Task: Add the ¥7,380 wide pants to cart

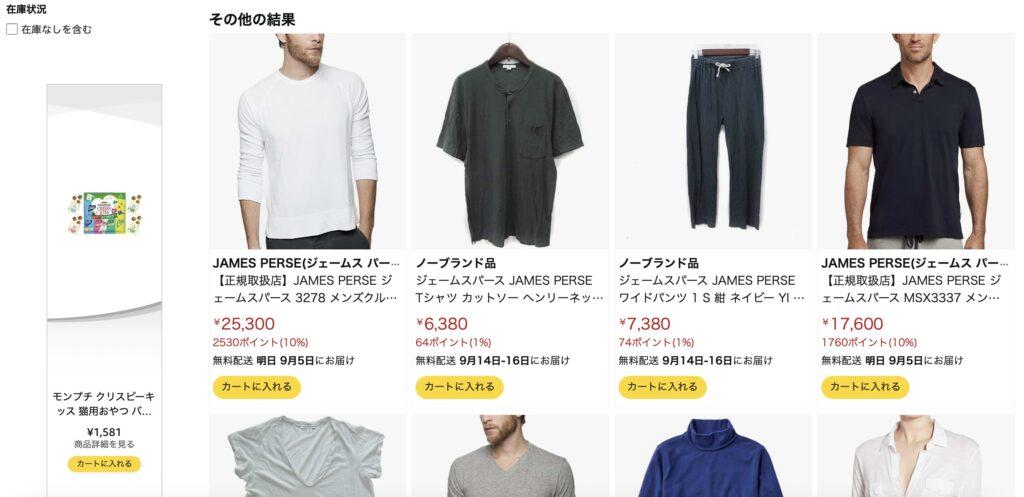Action: (x=662, y=387)
